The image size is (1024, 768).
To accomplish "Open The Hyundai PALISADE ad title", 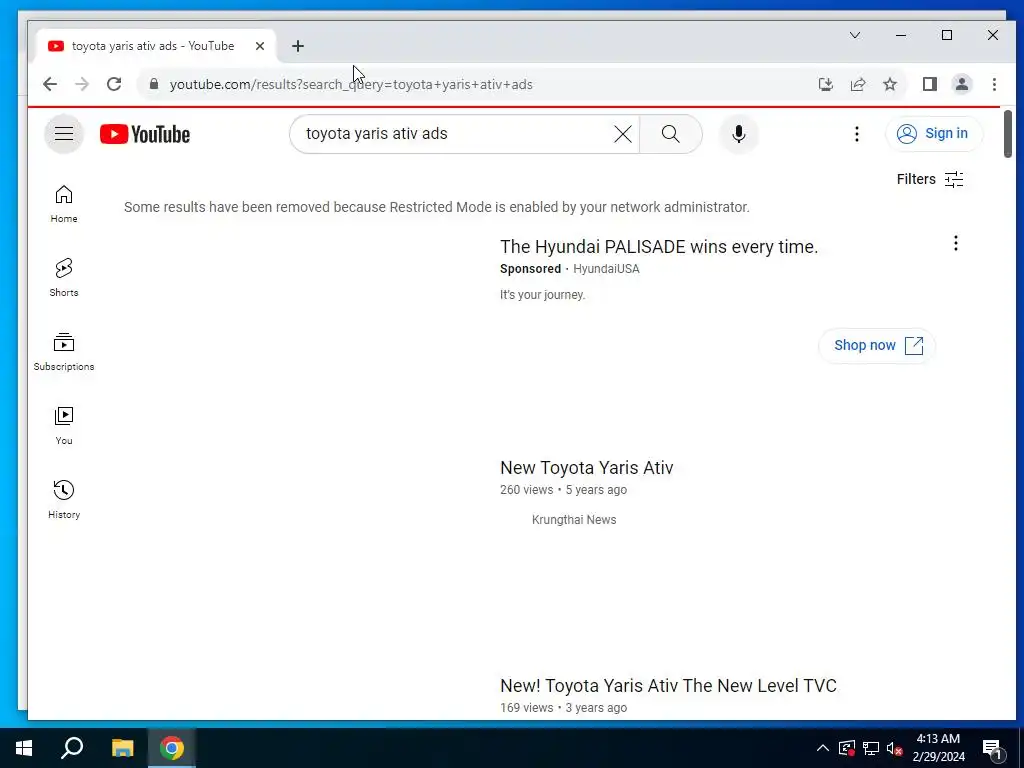I will point(659,247).
